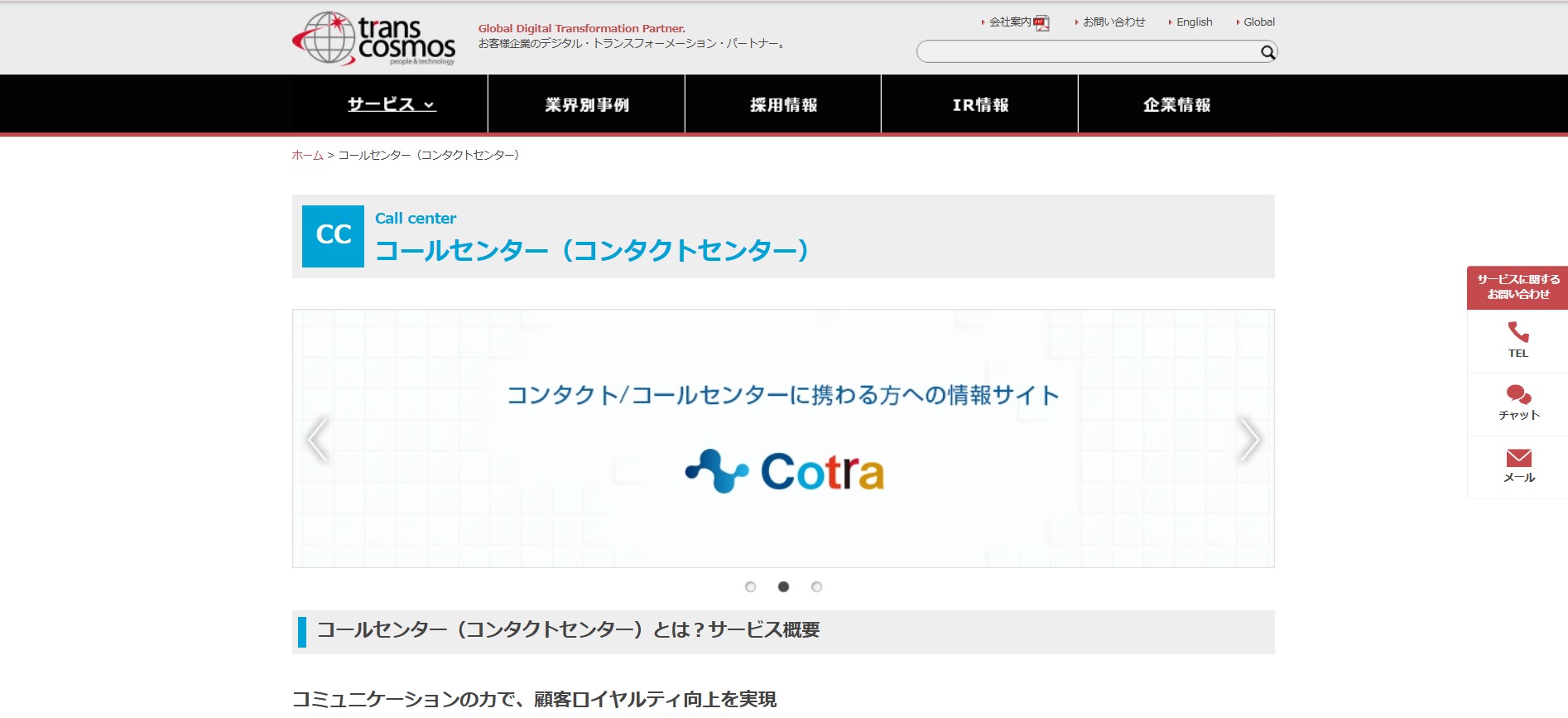Open the 採用情報 menu item
The image size is (1568, 718).
click(783, 104)
